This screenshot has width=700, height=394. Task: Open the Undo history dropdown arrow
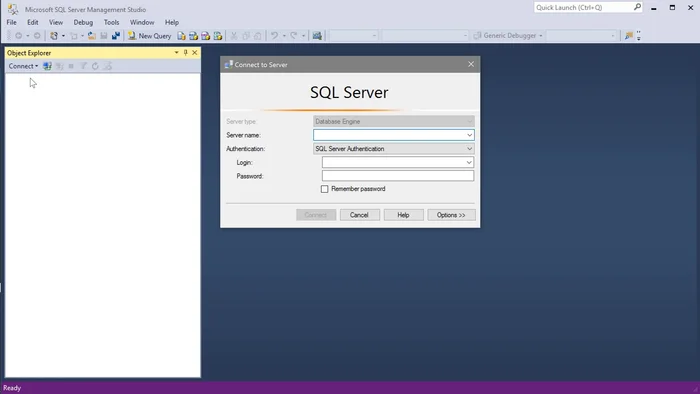pos(283,36)
